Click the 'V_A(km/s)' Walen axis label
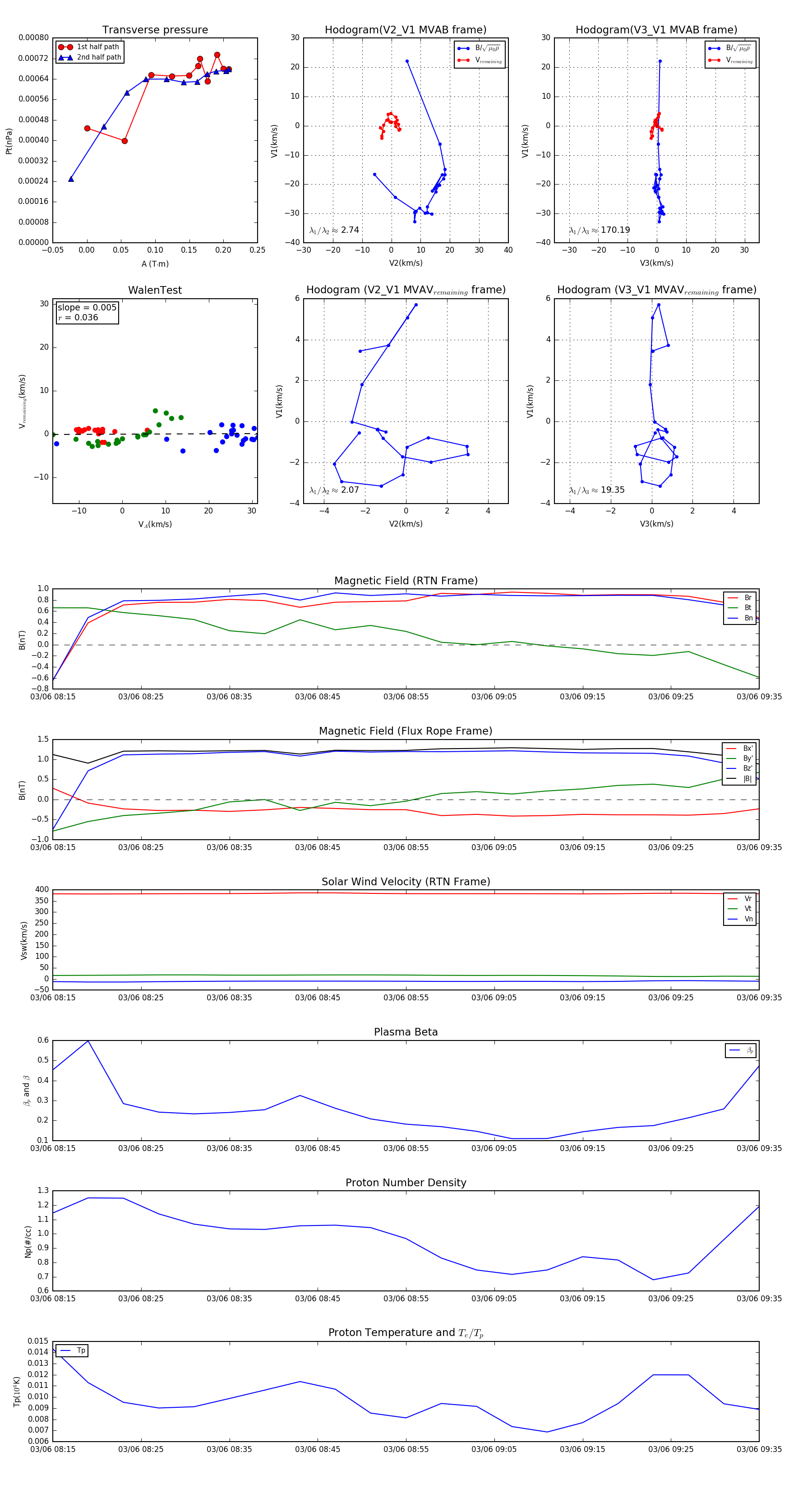Viewport: 812px width, 1489px height. tap(155, 524)
